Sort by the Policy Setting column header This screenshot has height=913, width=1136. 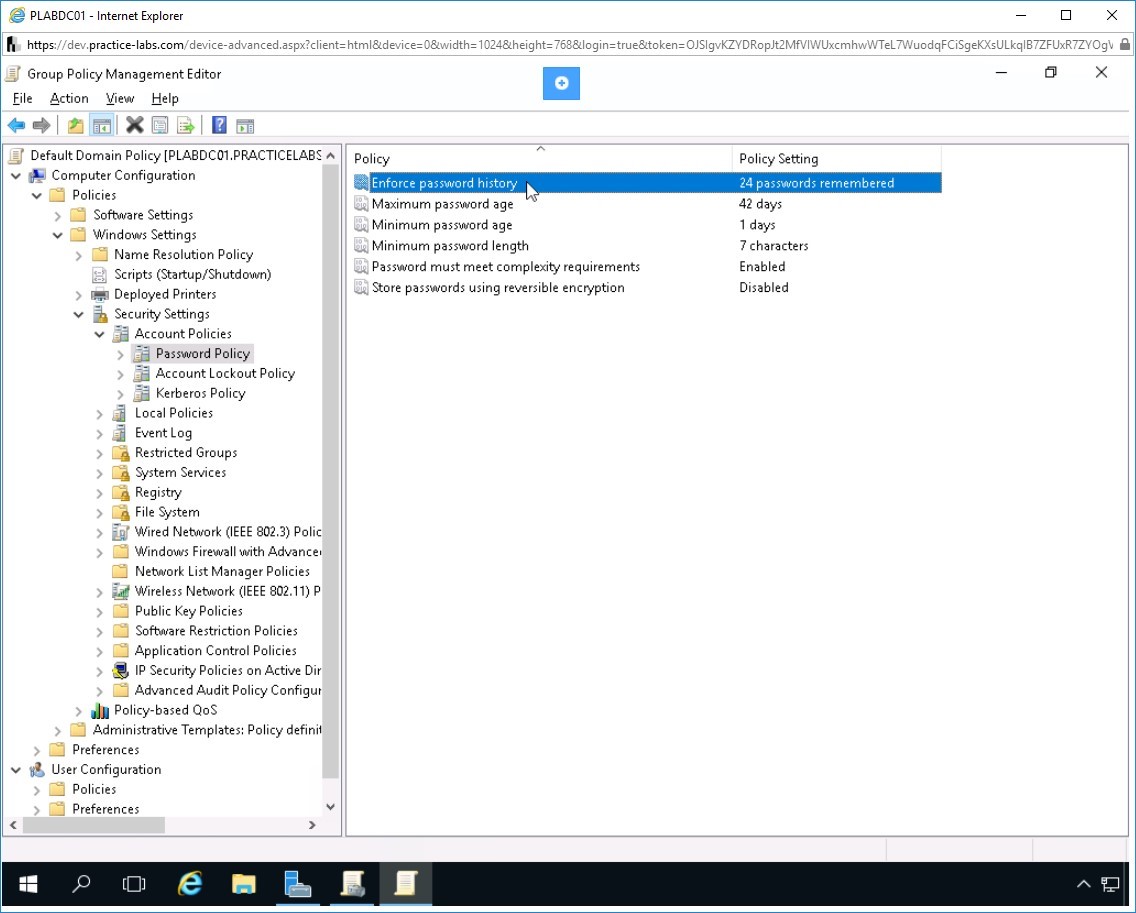[837, 159]
